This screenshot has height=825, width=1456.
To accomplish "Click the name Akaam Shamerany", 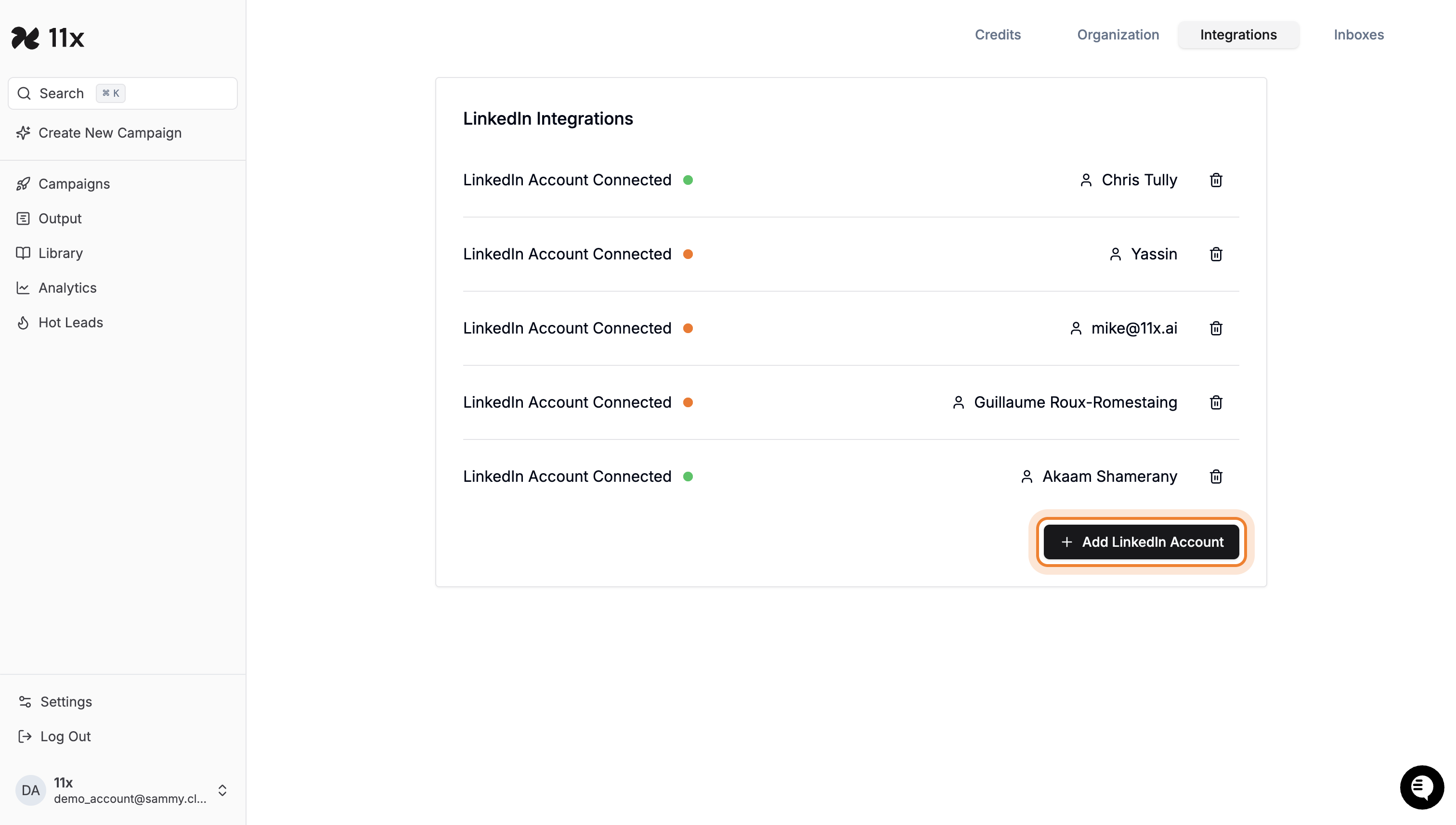I will [x=1110, y=477].
